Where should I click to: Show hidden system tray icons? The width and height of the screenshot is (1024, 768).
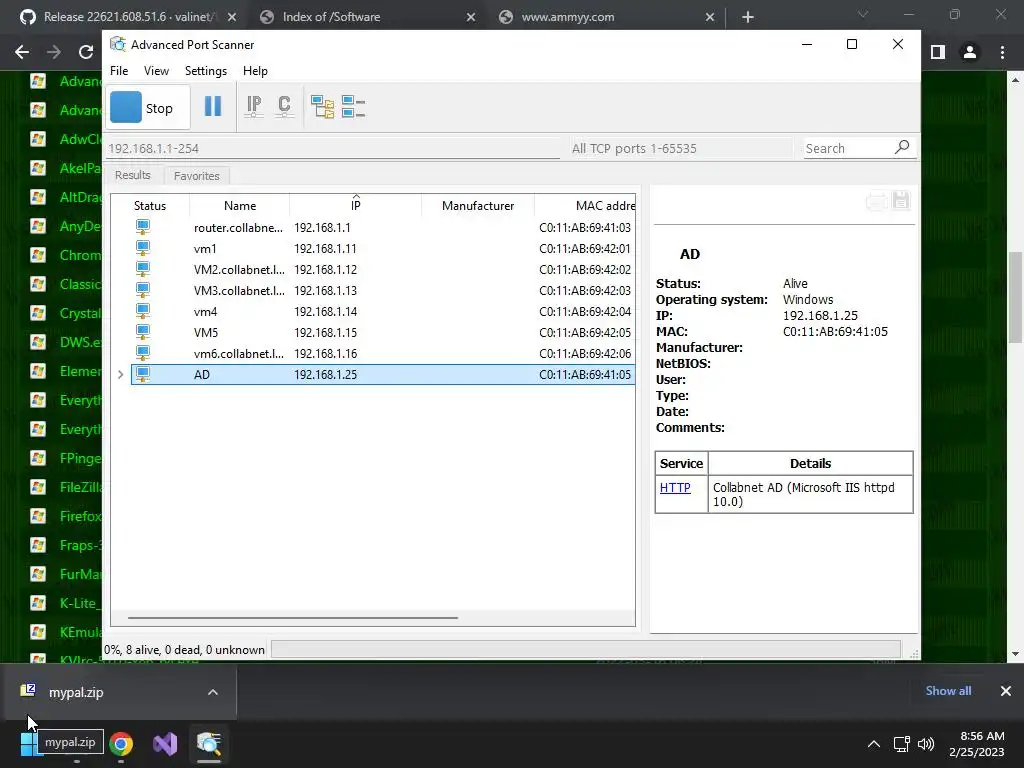874,744
